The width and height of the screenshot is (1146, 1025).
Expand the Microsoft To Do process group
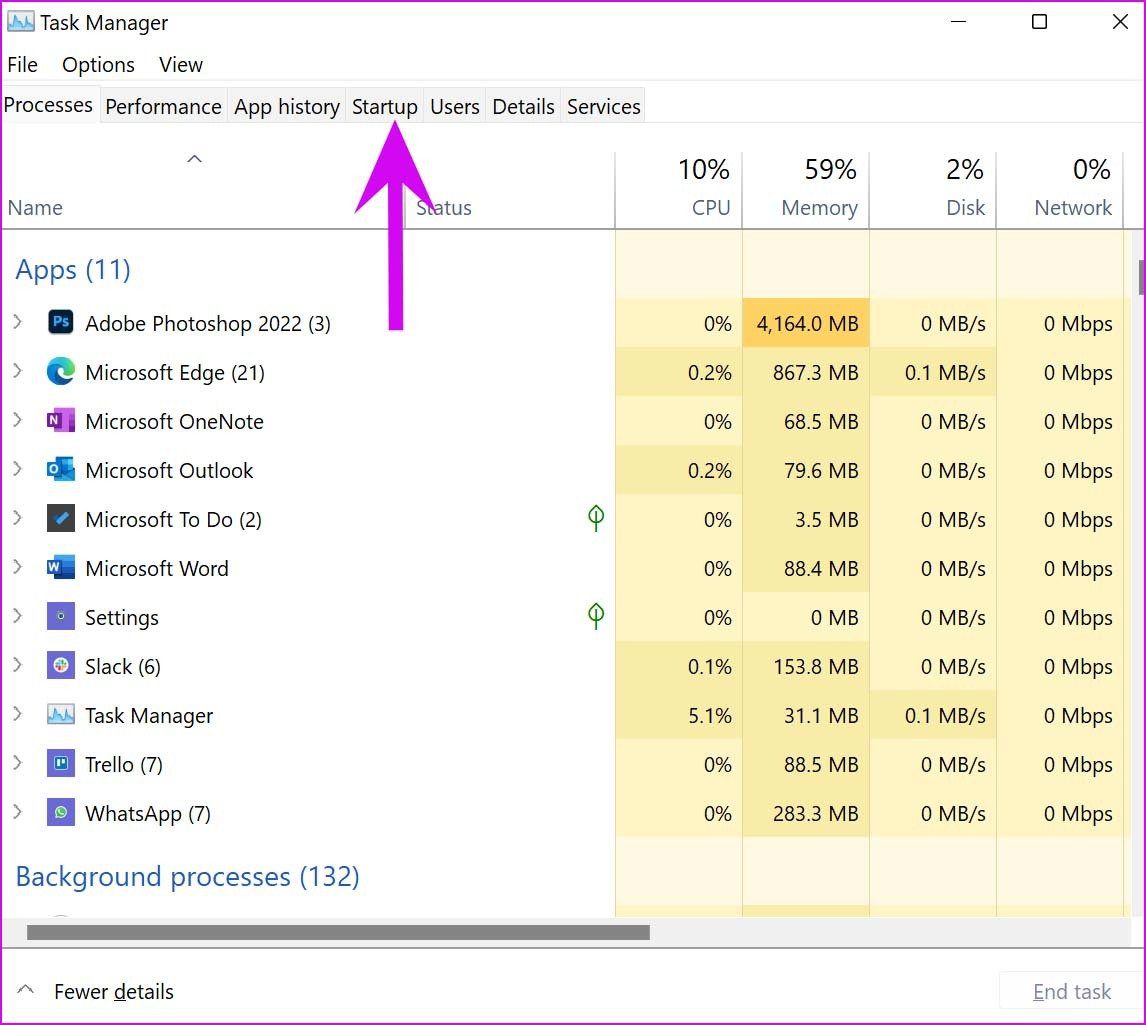click(x=18, y=518)
